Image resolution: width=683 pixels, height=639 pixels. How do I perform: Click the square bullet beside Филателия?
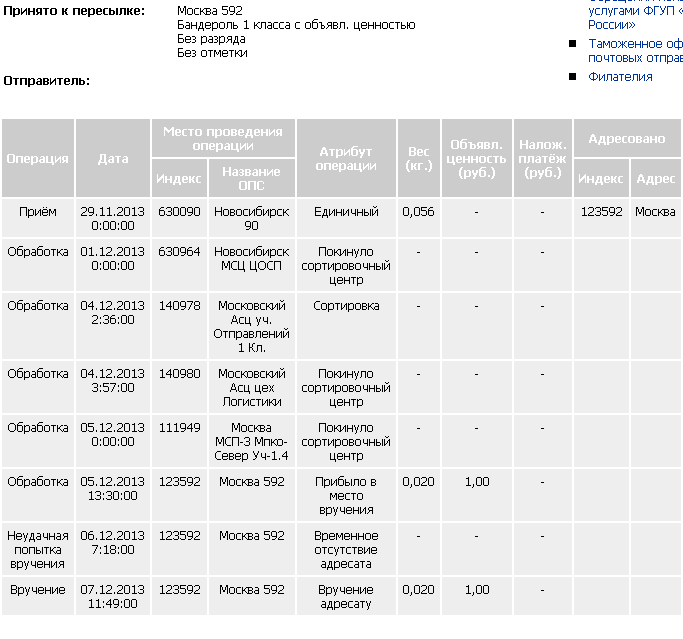[x=573, y=77]
